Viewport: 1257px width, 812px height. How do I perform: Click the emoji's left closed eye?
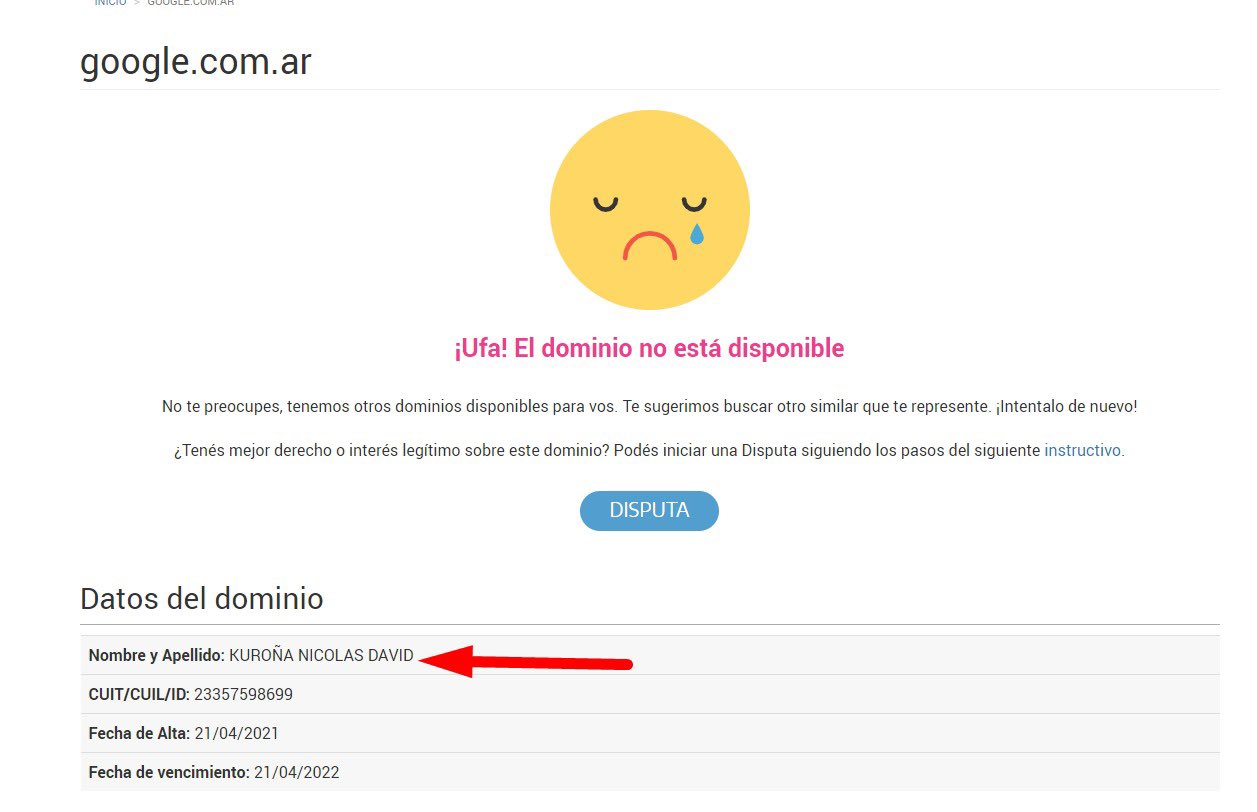click(606, 205)
